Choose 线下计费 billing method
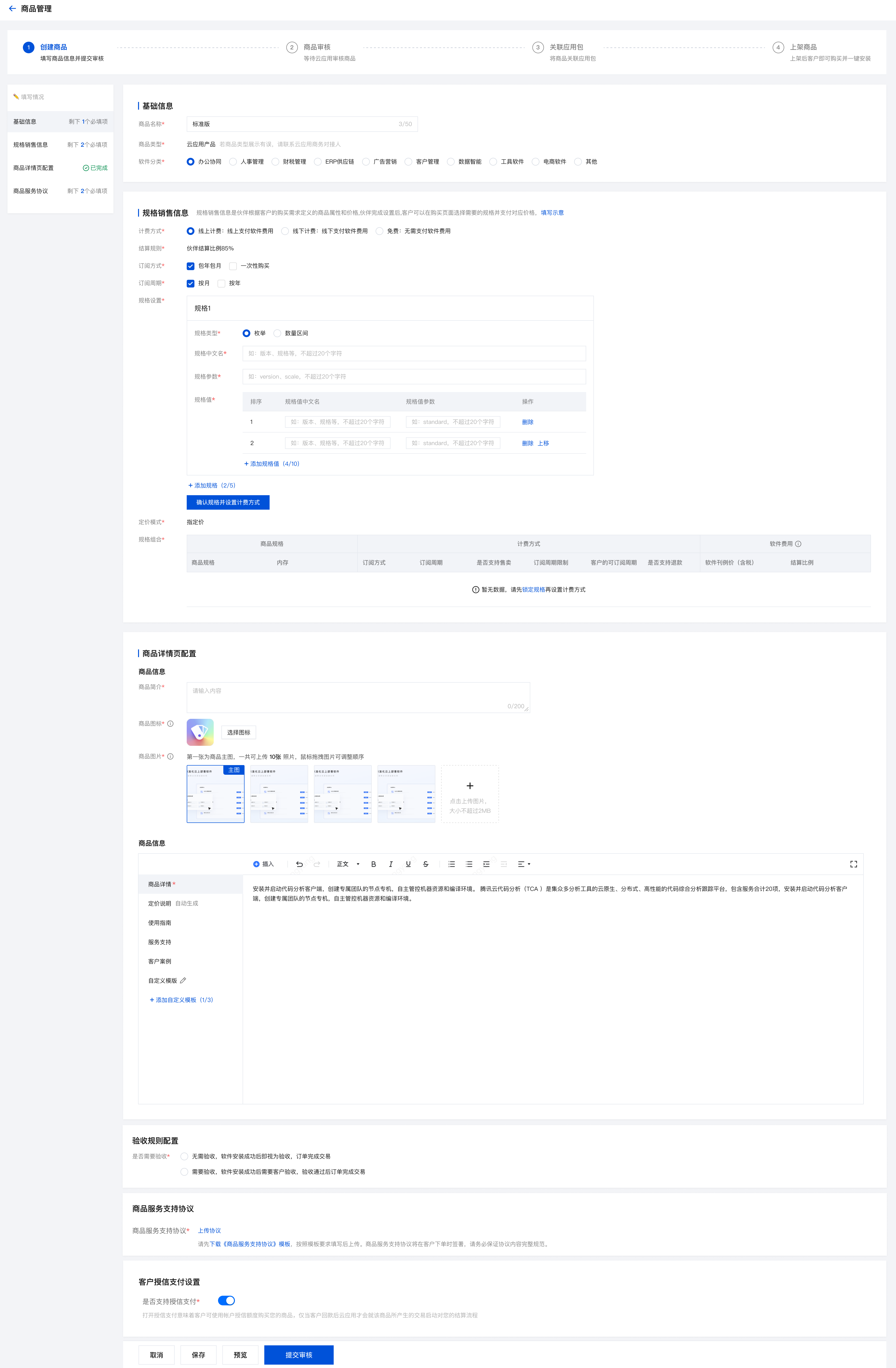 point(285,231)
